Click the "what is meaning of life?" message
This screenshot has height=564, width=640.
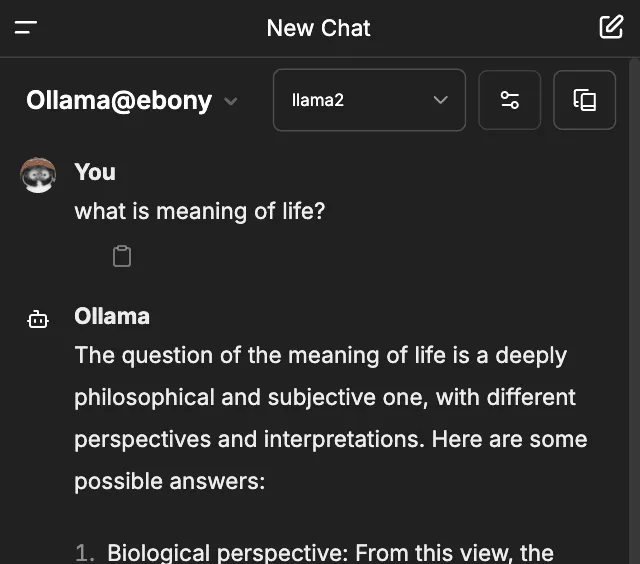(x=200, y=212)
